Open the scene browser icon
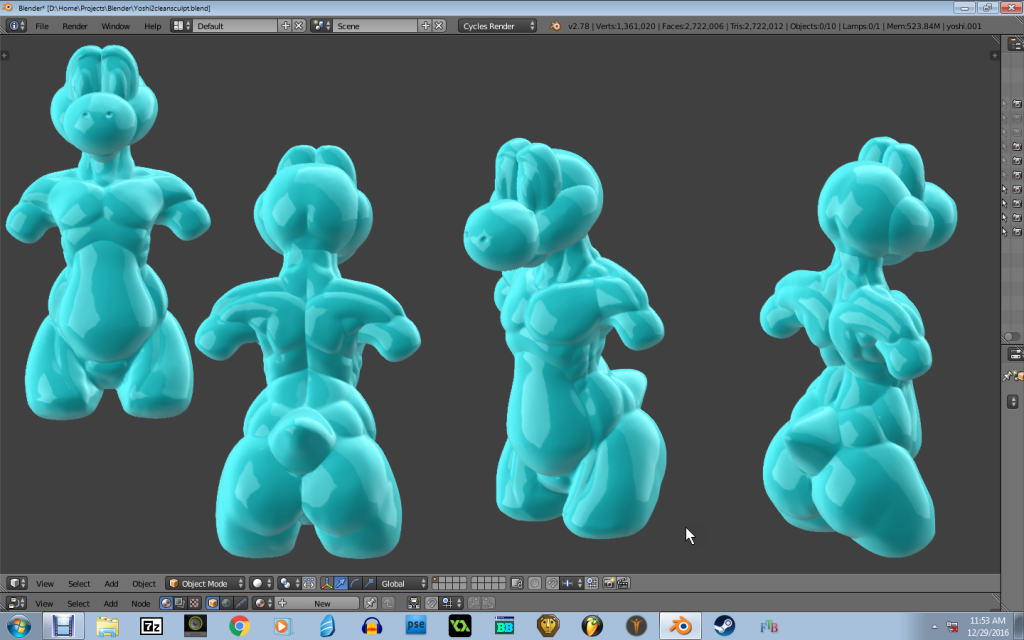 click(320, 25)
